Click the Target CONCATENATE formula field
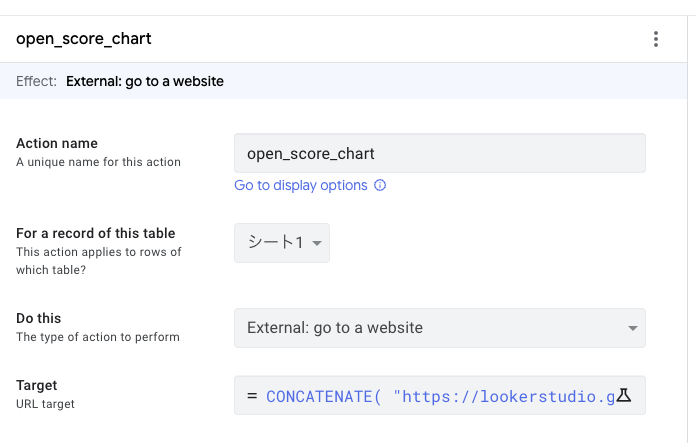The width and height of the screenshot is (696, 443). pos(430,396)
